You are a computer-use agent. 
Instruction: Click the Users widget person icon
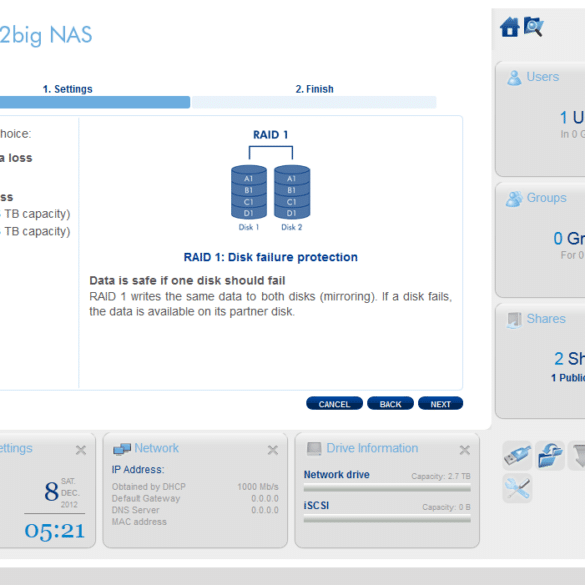[514, 78]
